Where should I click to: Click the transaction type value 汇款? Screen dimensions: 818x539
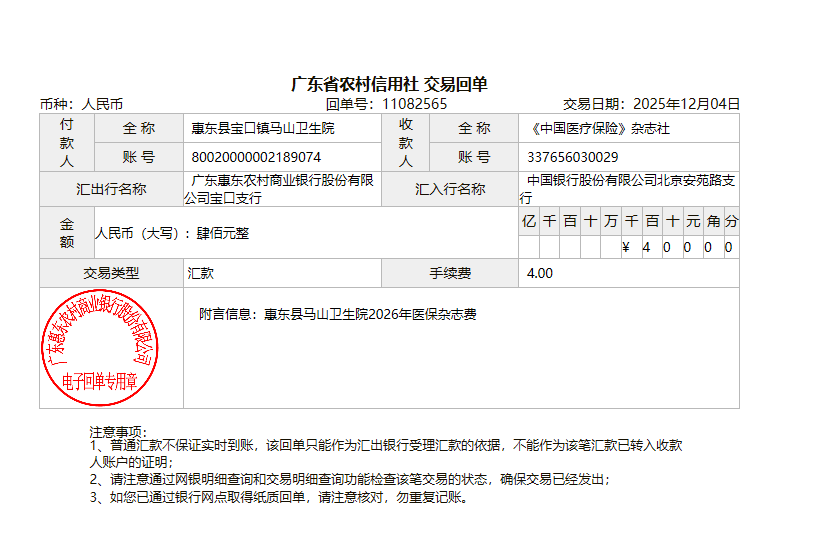point(201,273)
